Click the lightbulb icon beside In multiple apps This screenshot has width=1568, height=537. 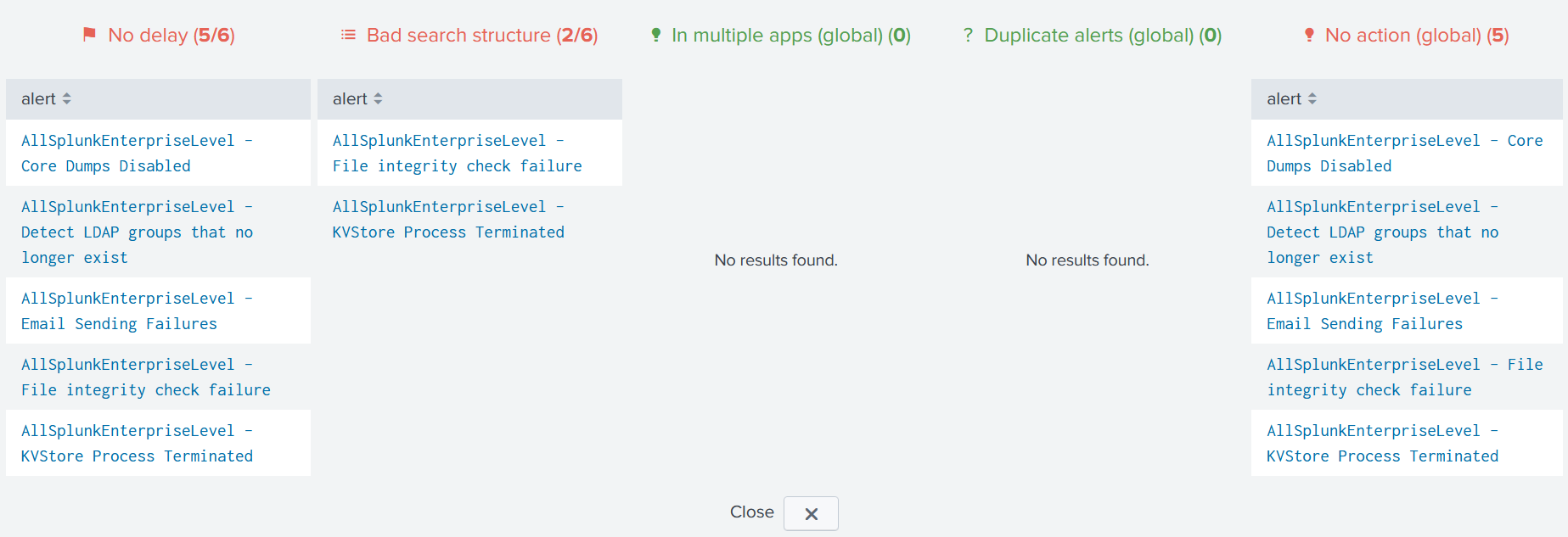[x=655, y=35]
